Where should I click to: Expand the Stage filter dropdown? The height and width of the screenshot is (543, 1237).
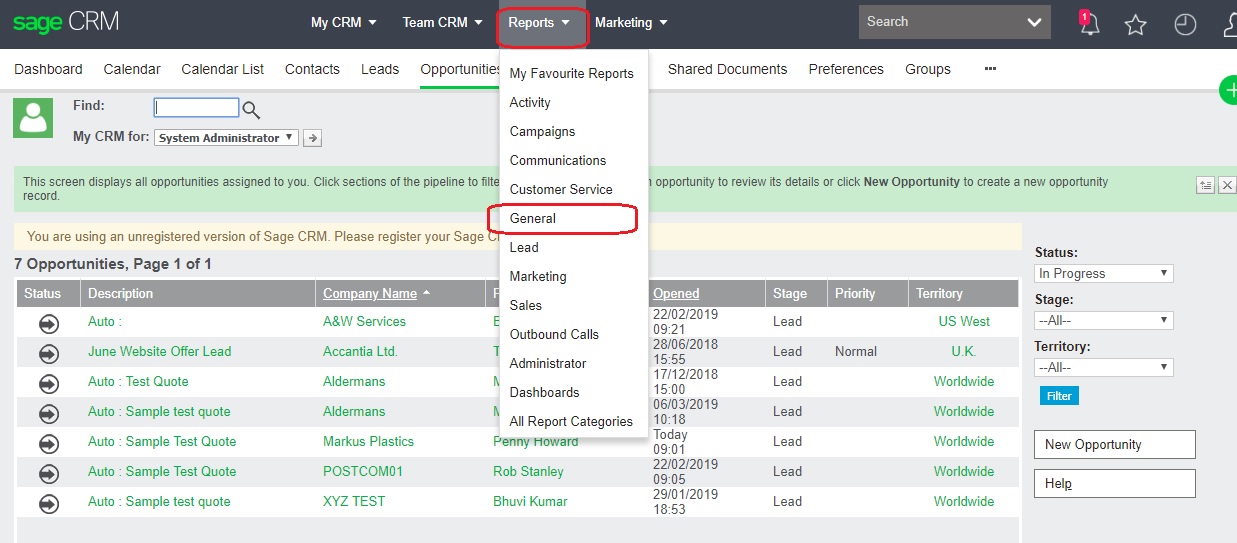tap(1103, 320)
